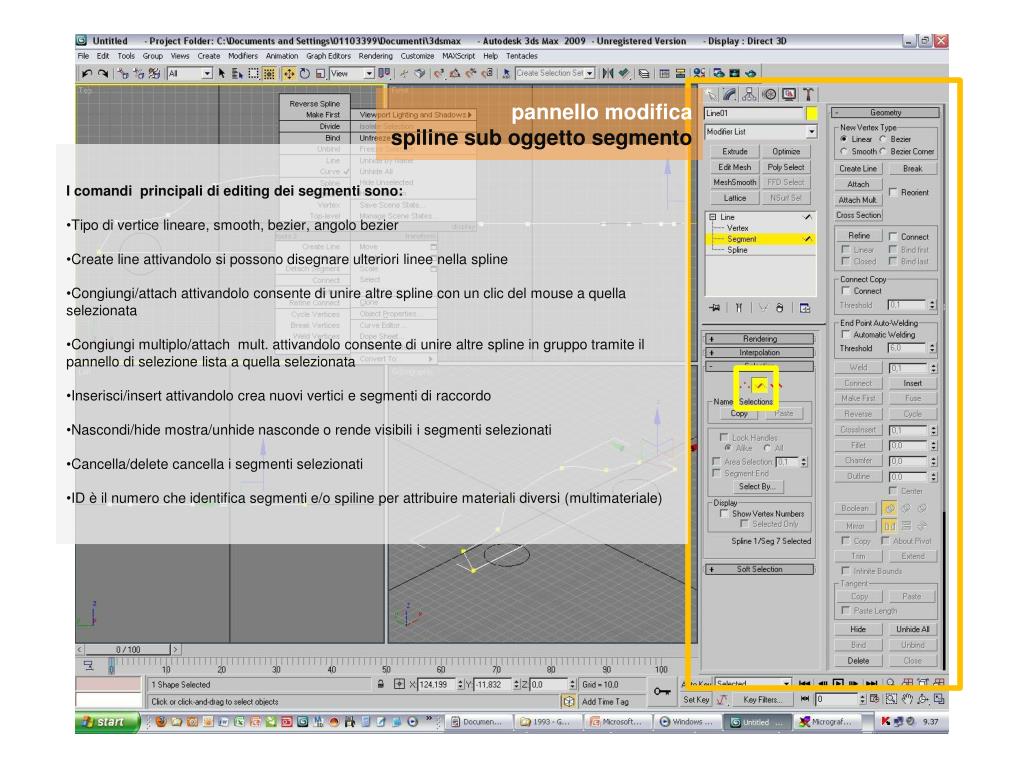Expand the Rendering rollout
The image size is (1024, 768).
[x=760, y=339]
